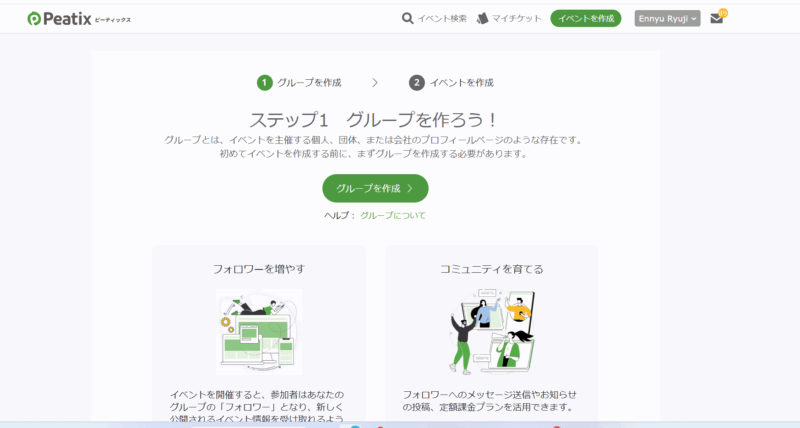This screenshot has width=800, height=428.
Task: Click the orange notification badge on envelope
Action: pos(723,12)
